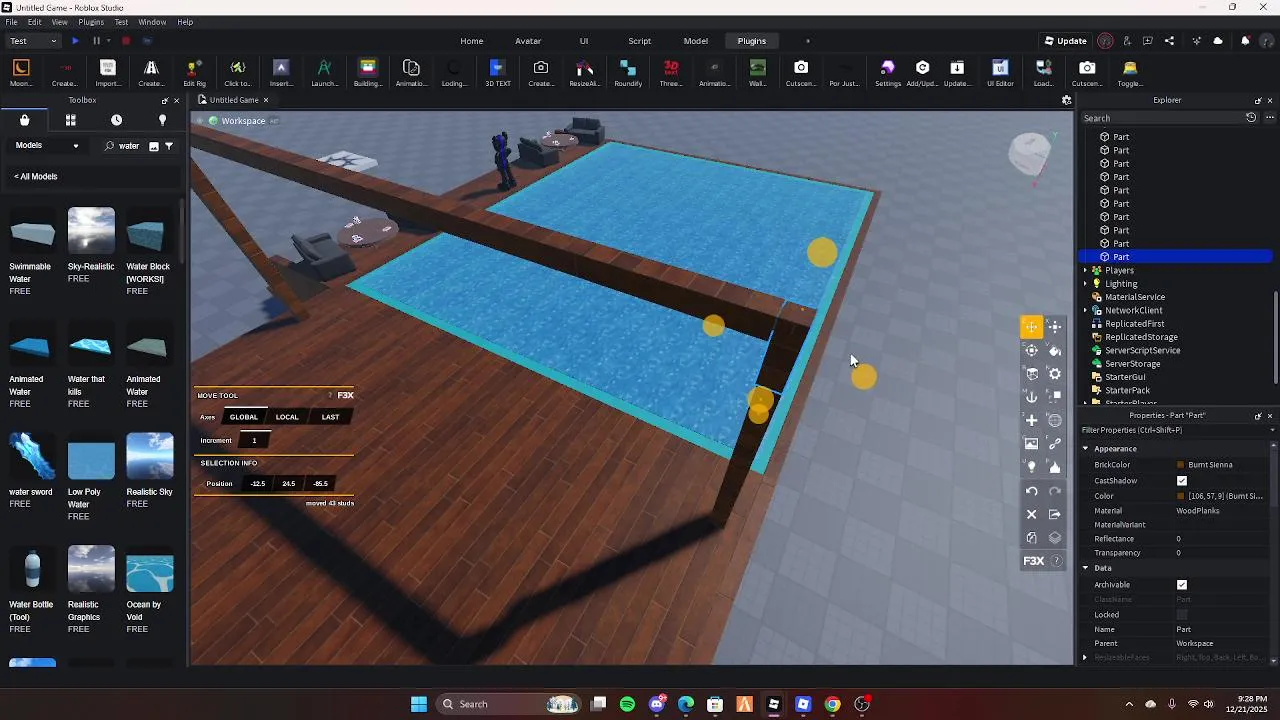This screenshot has width=1280, height=720.
Task: Open the Toolbox recent clock tab
Action: click(116, 120)
